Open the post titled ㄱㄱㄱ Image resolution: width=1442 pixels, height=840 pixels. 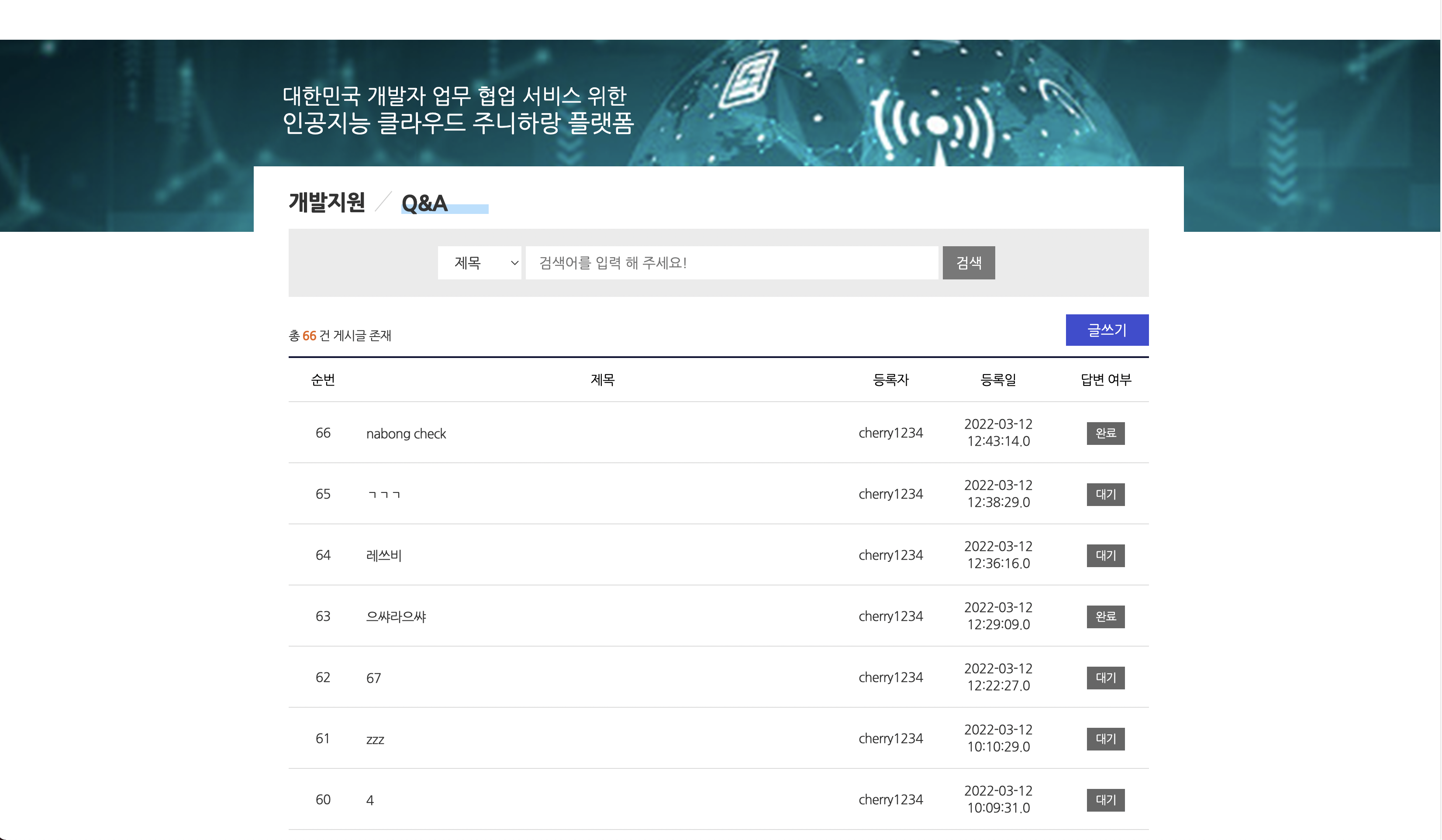383,494
